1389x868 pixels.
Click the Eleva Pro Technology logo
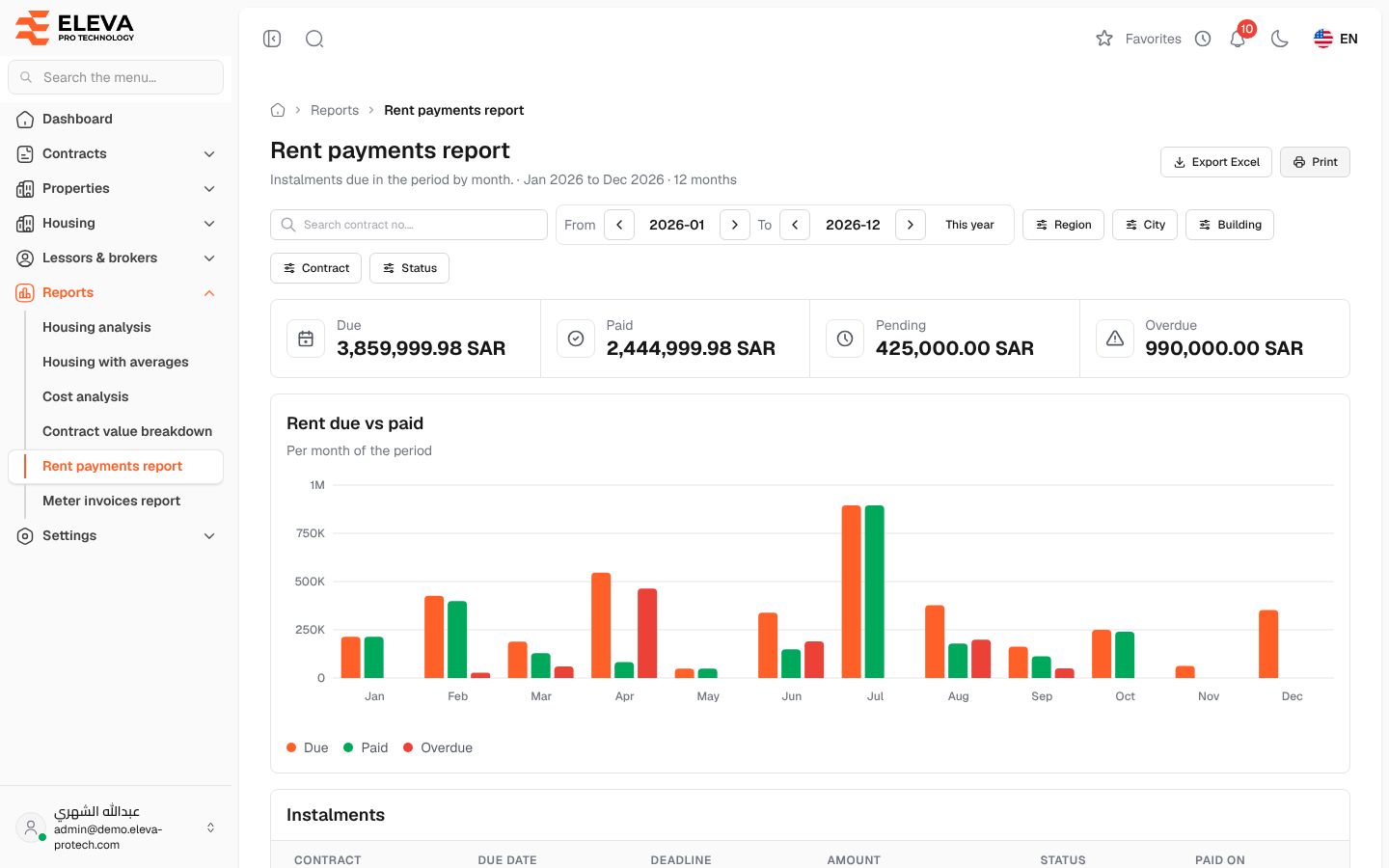tap(75, 27)
